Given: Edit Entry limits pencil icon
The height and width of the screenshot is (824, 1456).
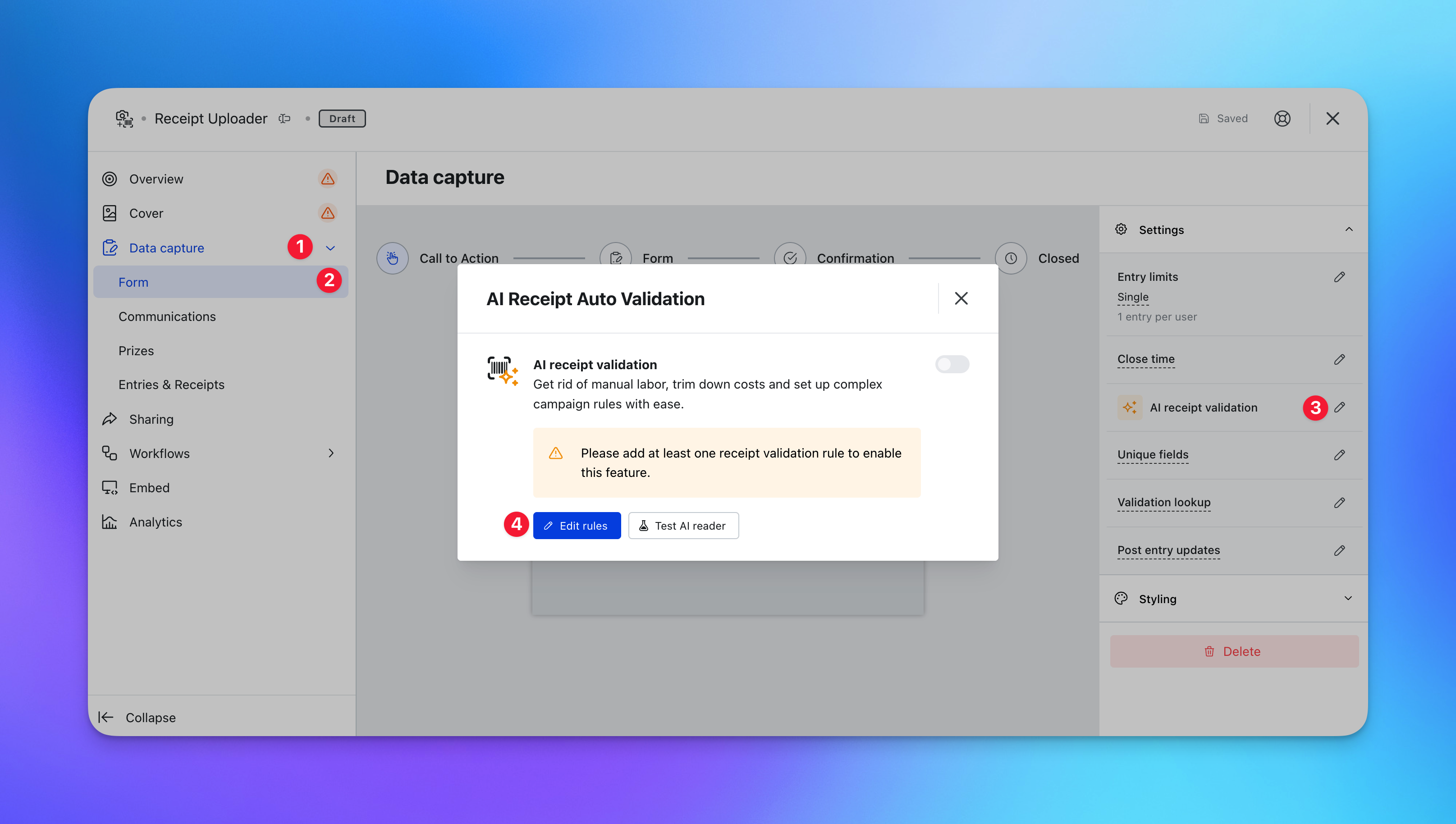Looking at the screenshot, I should click(1339, 277).
